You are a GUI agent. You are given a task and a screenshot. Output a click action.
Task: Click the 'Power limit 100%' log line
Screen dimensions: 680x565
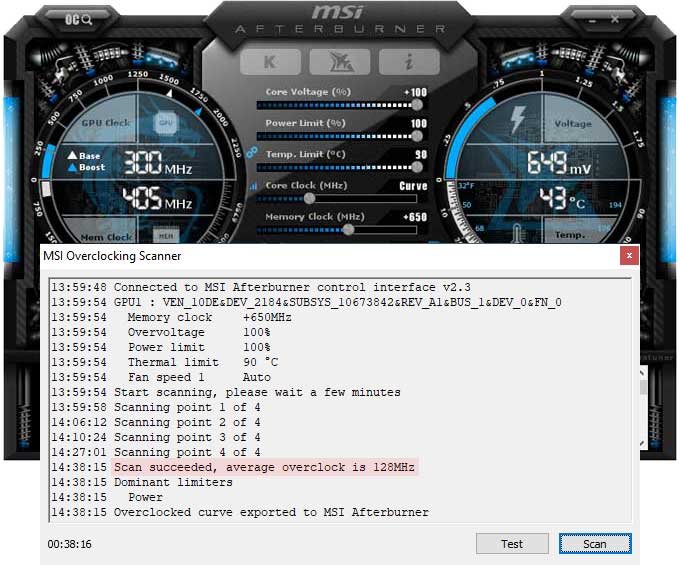[x=161, y=347]
